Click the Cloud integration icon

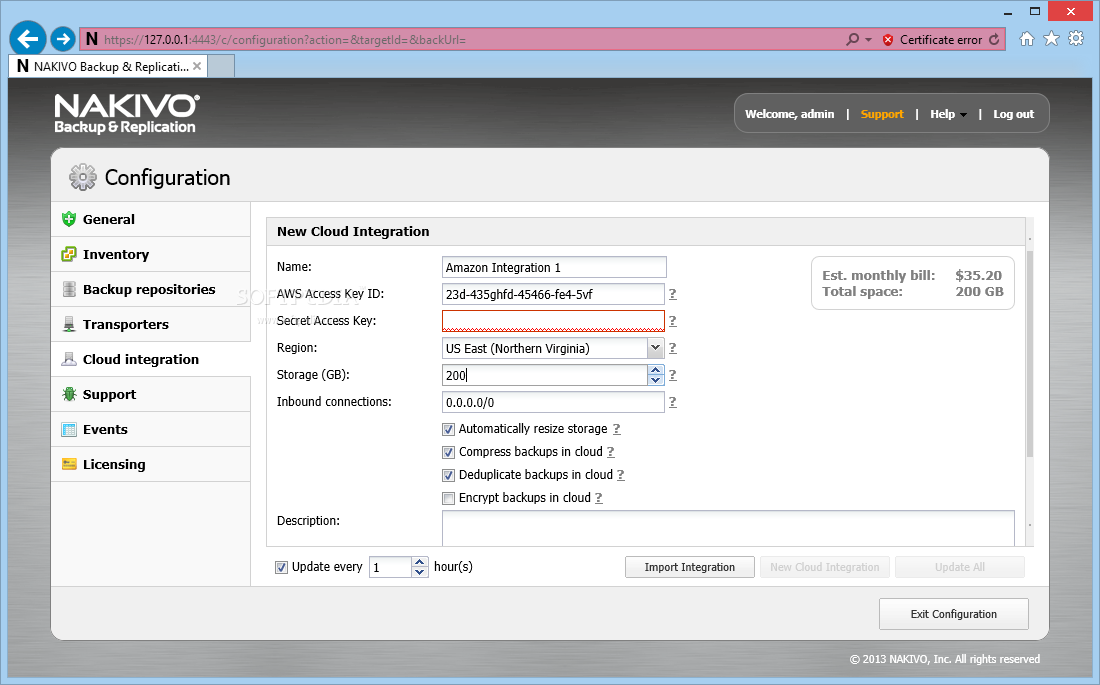click(69, 359)
